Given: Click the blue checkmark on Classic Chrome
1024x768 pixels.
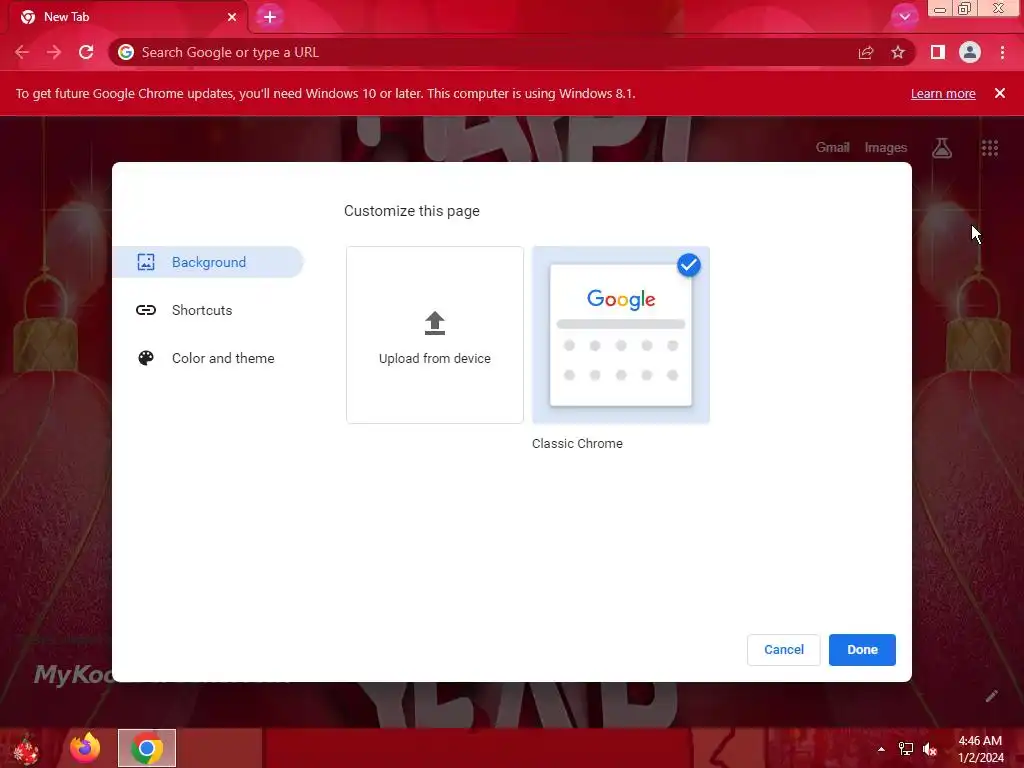Looking at the screenshot, I should (688, 265).
